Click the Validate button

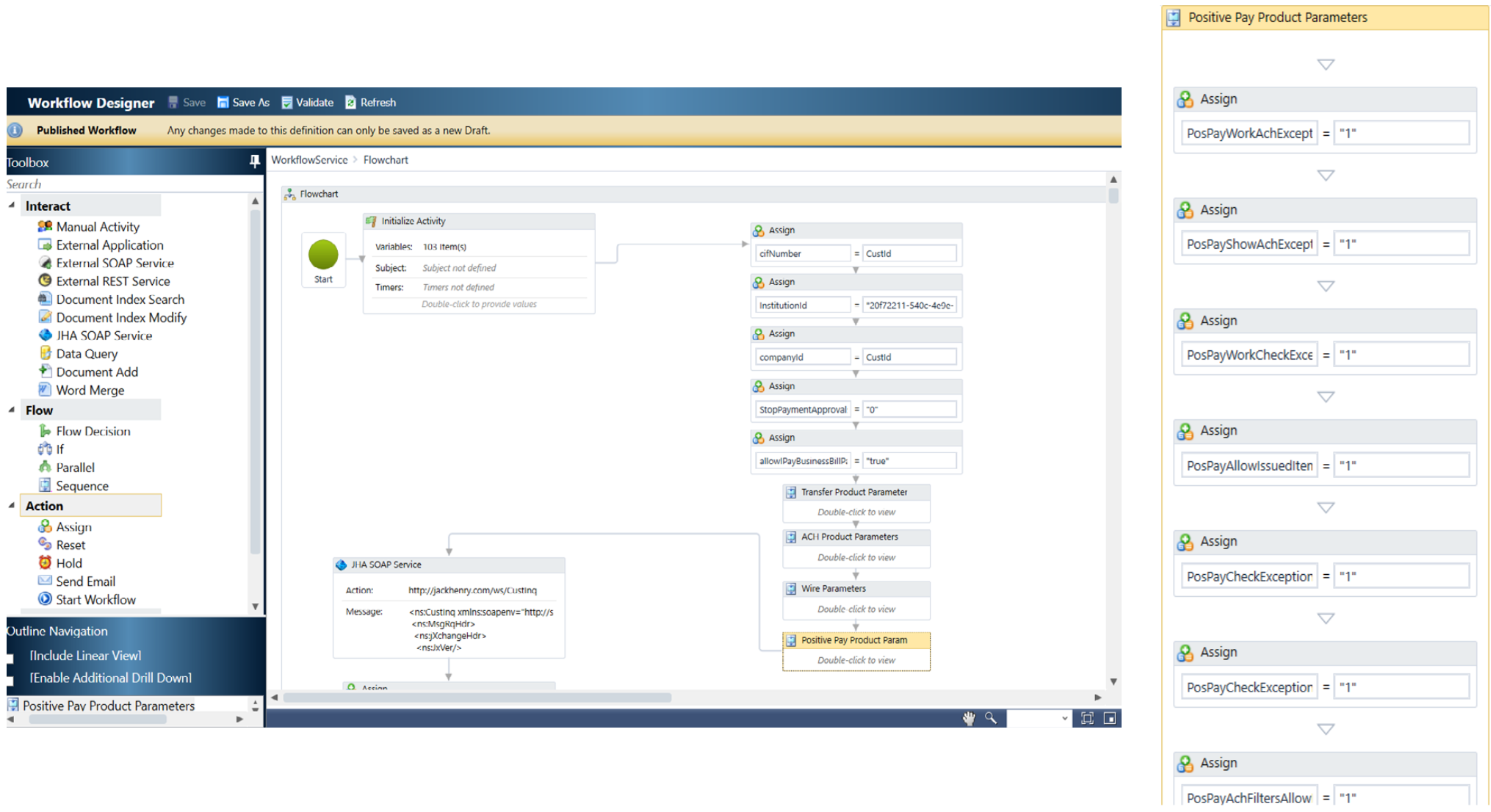tap(308, 103)
